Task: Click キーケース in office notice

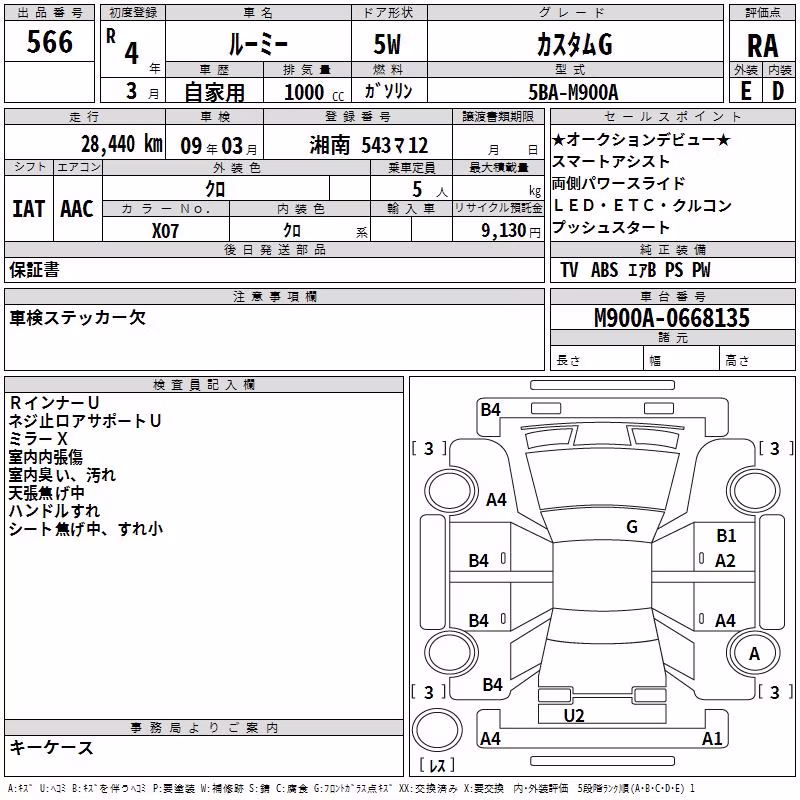Action: click(x=51, y=748)
